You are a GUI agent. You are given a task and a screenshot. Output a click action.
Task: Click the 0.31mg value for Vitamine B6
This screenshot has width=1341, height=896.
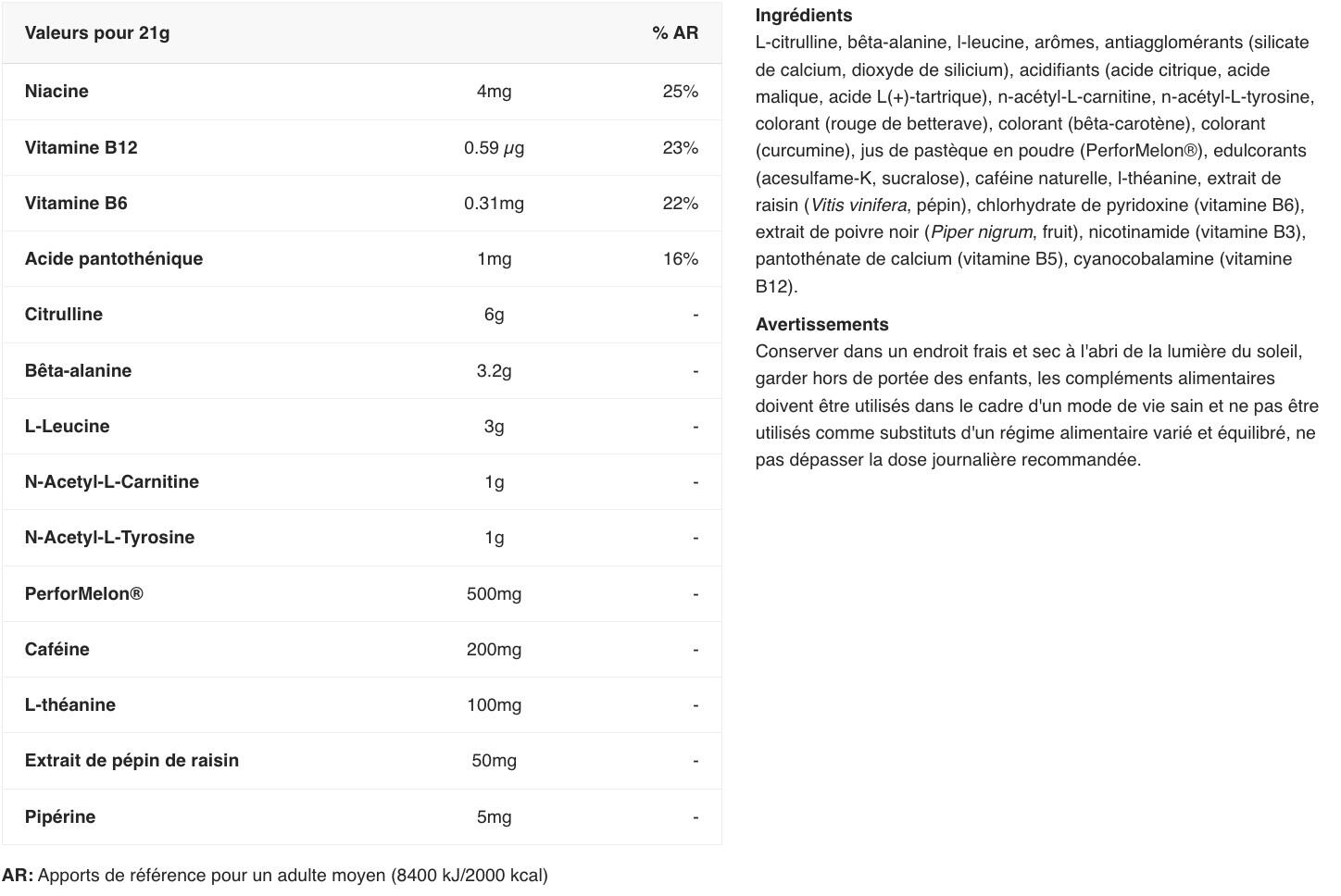[494, 204]
